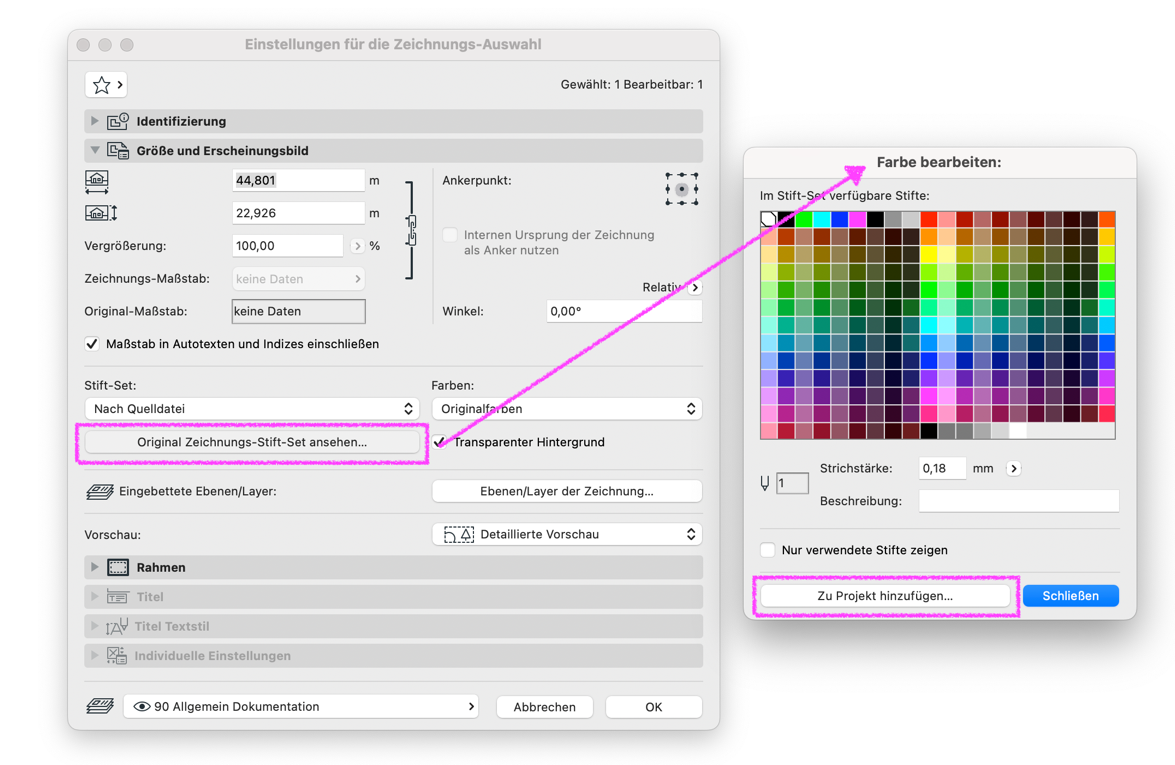Click the eye icon before 90 Allgemein Dokumentation
This screenshot has width=1175, height=765.
click(x=142, y=707)
